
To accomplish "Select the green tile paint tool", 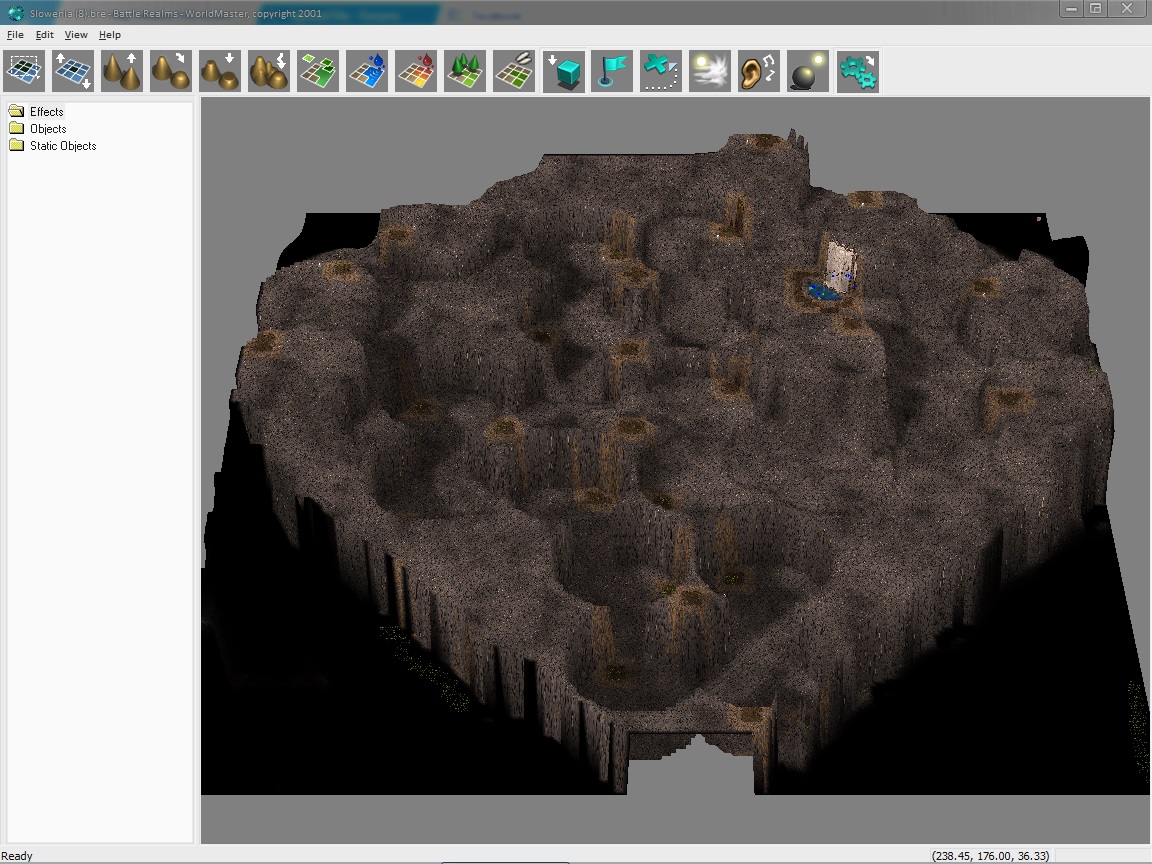I will point(318,71).
